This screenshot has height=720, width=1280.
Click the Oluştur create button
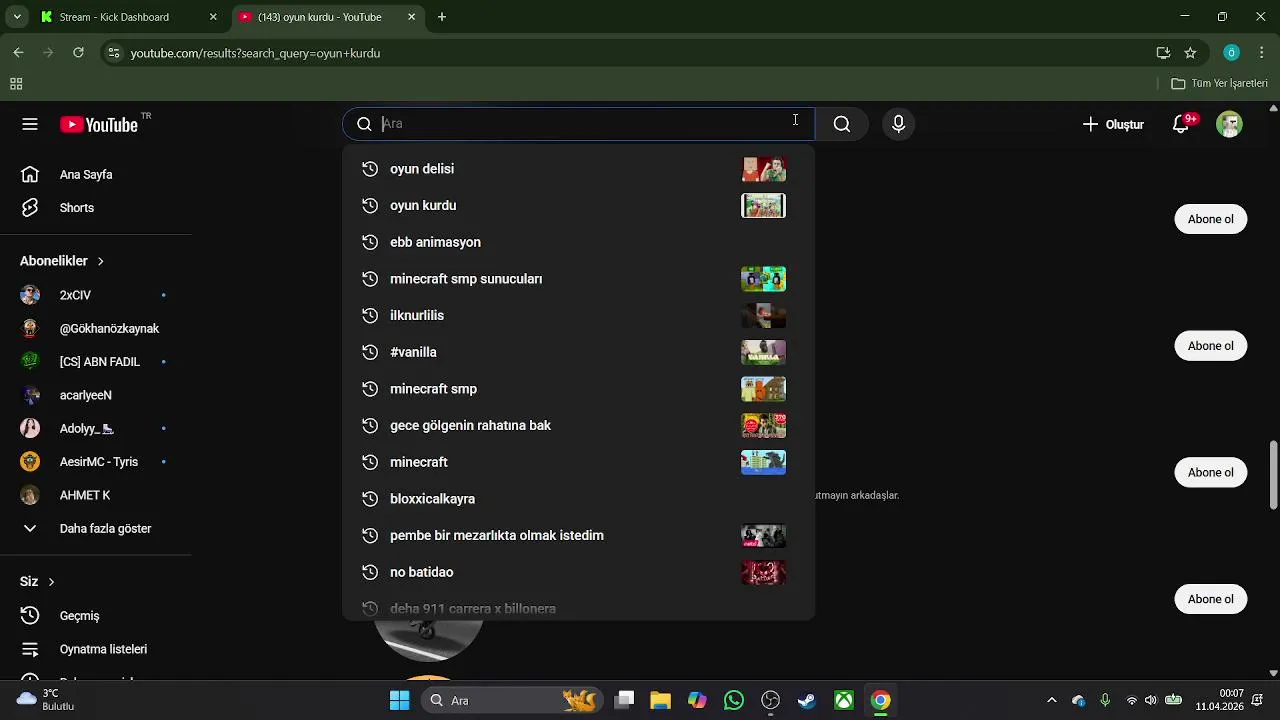[1113, 124]
